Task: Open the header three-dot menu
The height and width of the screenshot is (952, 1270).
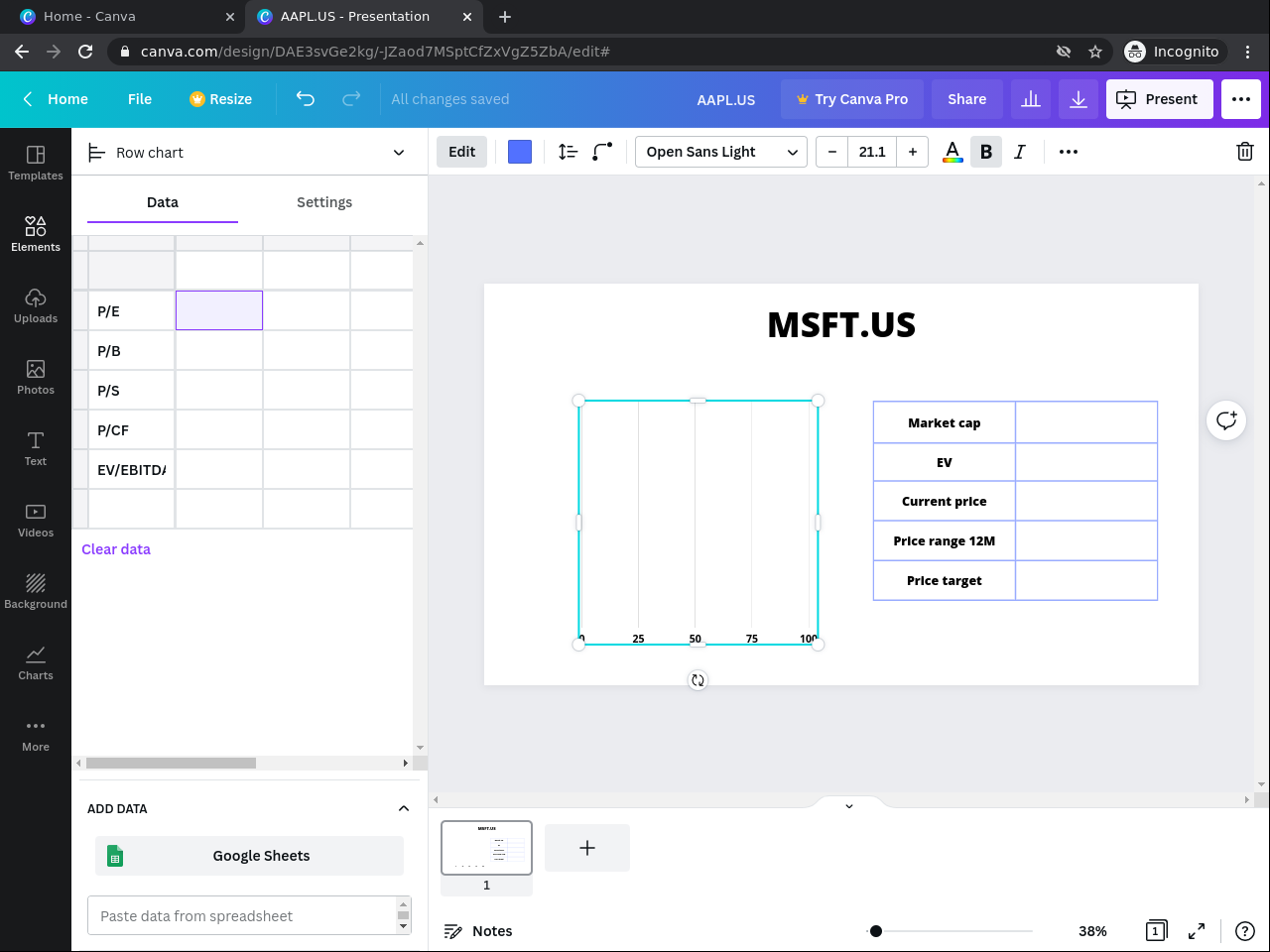Action: tap(1241, 99)
